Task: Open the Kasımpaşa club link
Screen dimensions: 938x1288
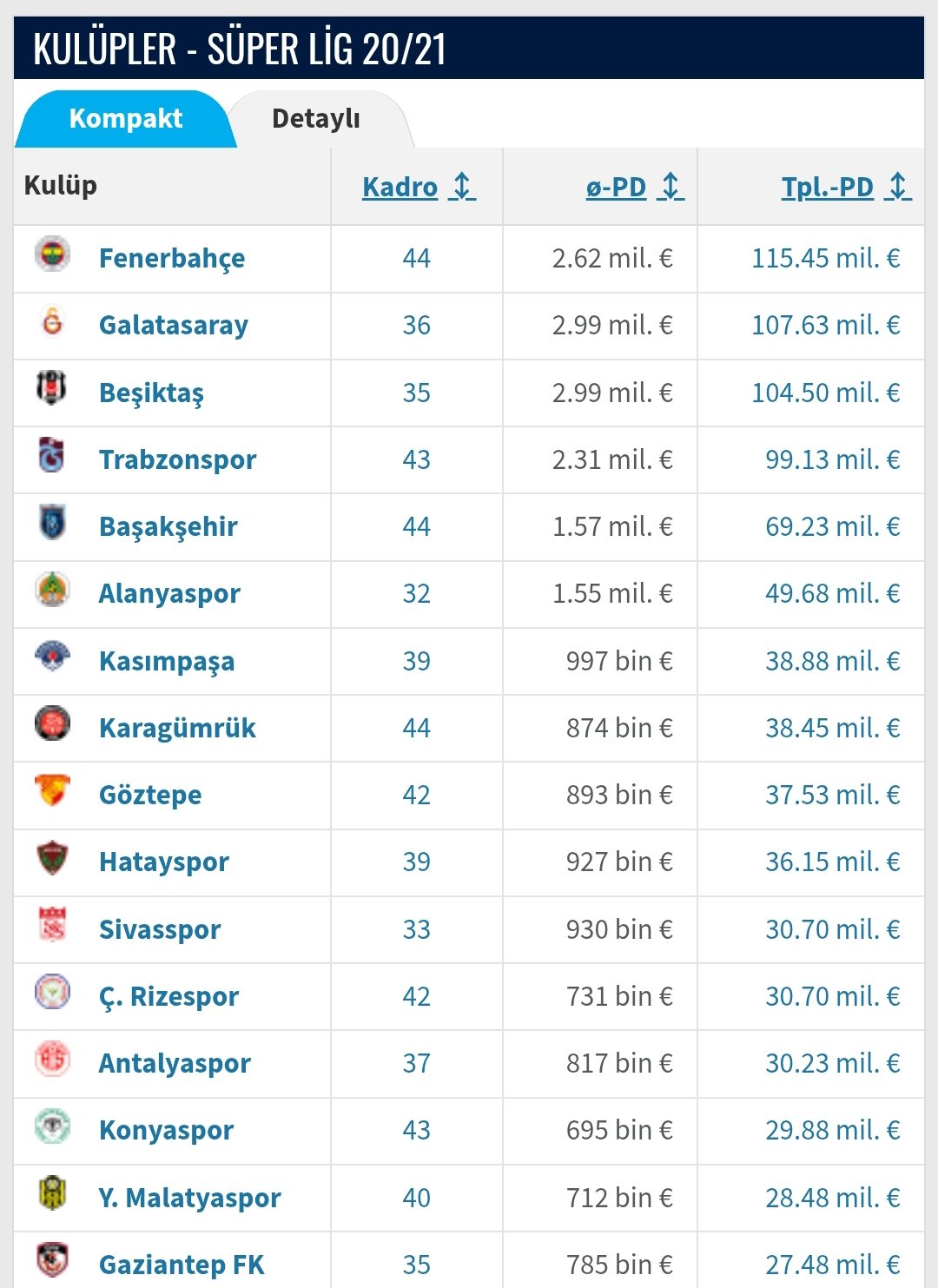Action: [x=167, y=661]
